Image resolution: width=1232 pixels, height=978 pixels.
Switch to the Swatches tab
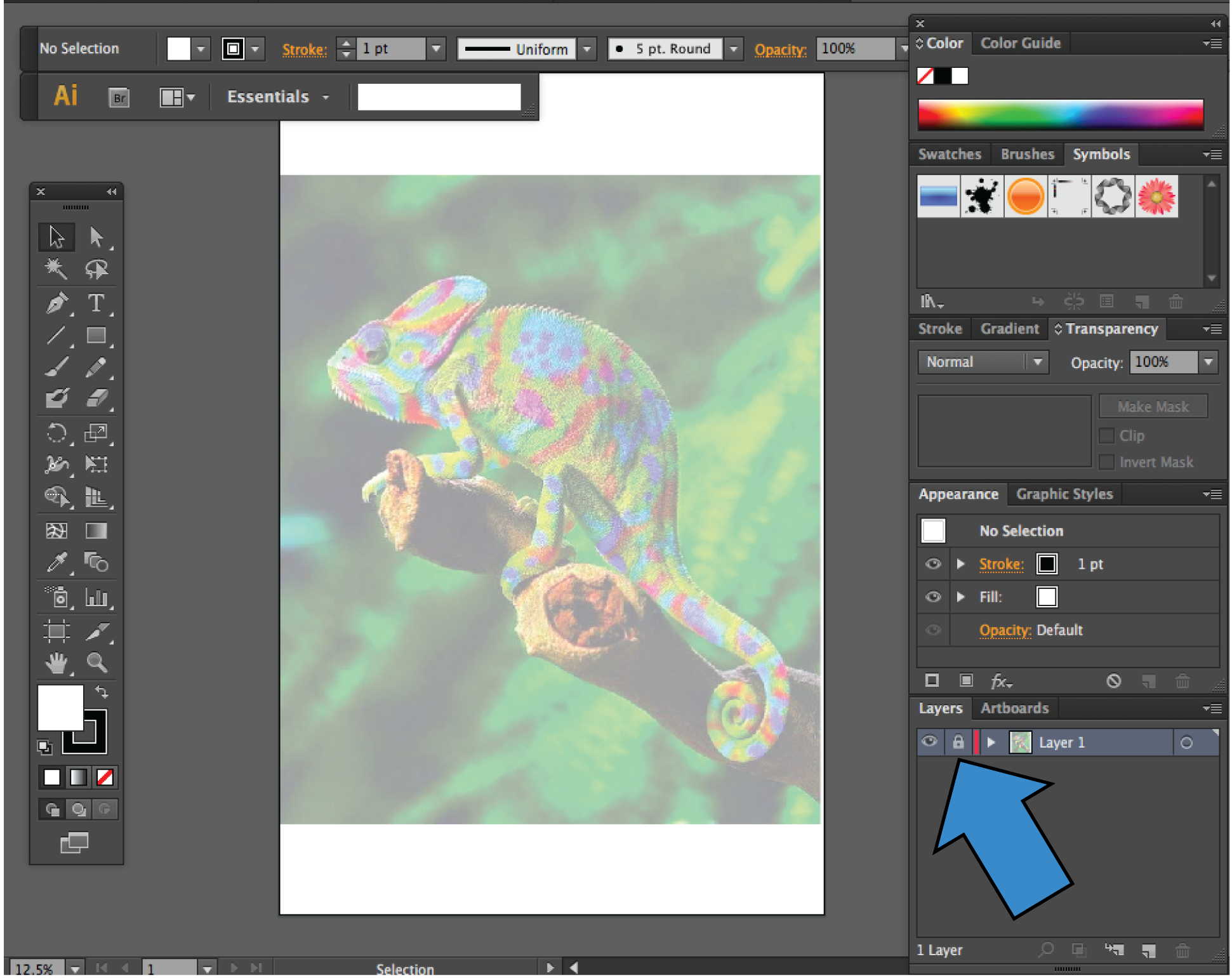[949, 154]
